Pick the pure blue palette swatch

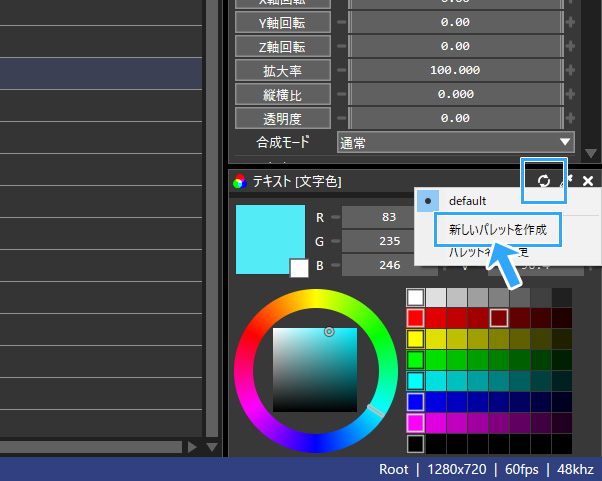(415, 402)
